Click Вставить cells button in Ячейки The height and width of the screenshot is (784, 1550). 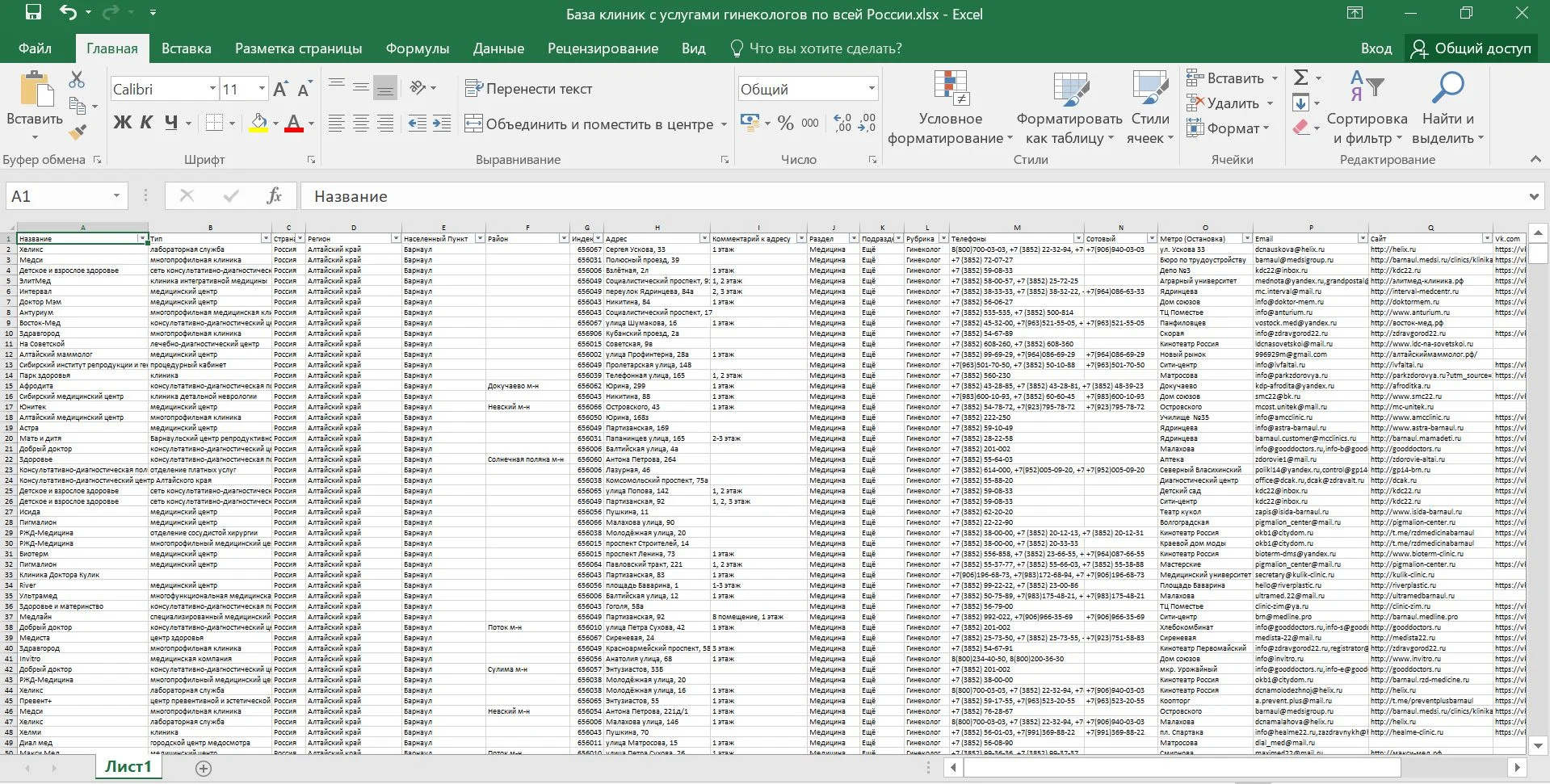1225,78
